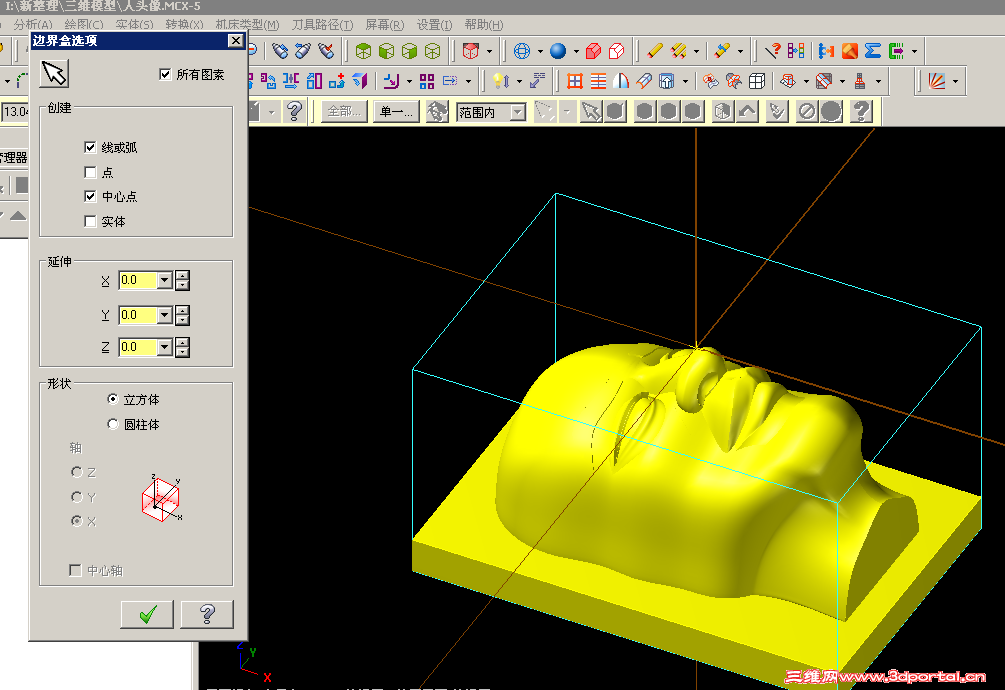Click the dialog's question mark help button

(207, 614)
